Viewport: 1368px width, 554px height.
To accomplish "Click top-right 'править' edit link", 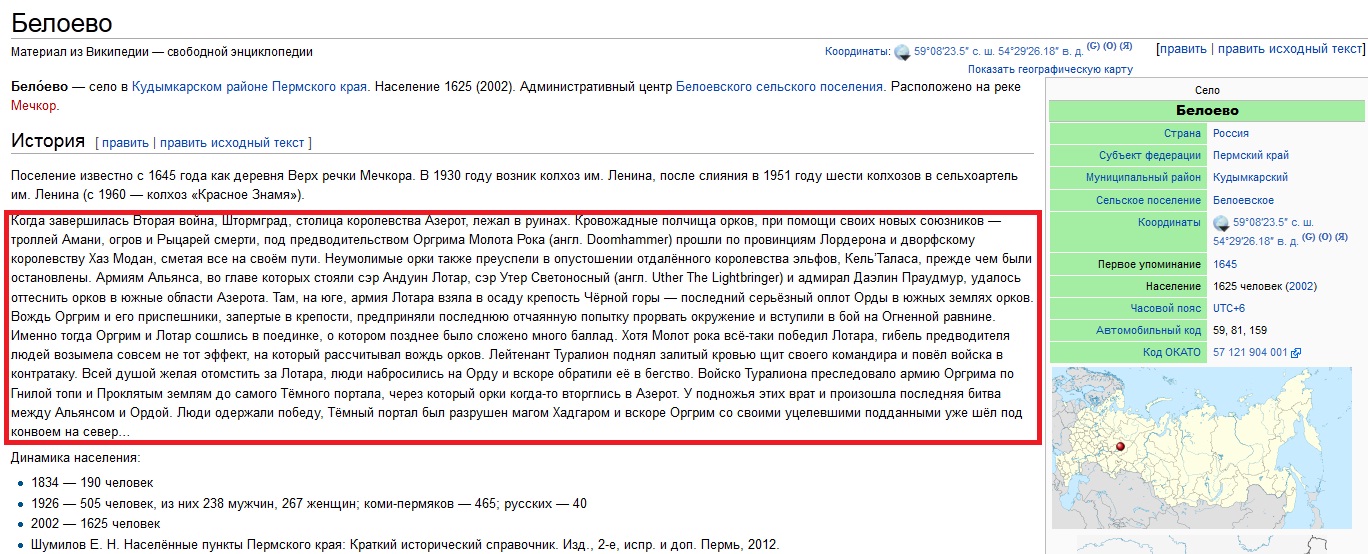I will (1183, 48).
